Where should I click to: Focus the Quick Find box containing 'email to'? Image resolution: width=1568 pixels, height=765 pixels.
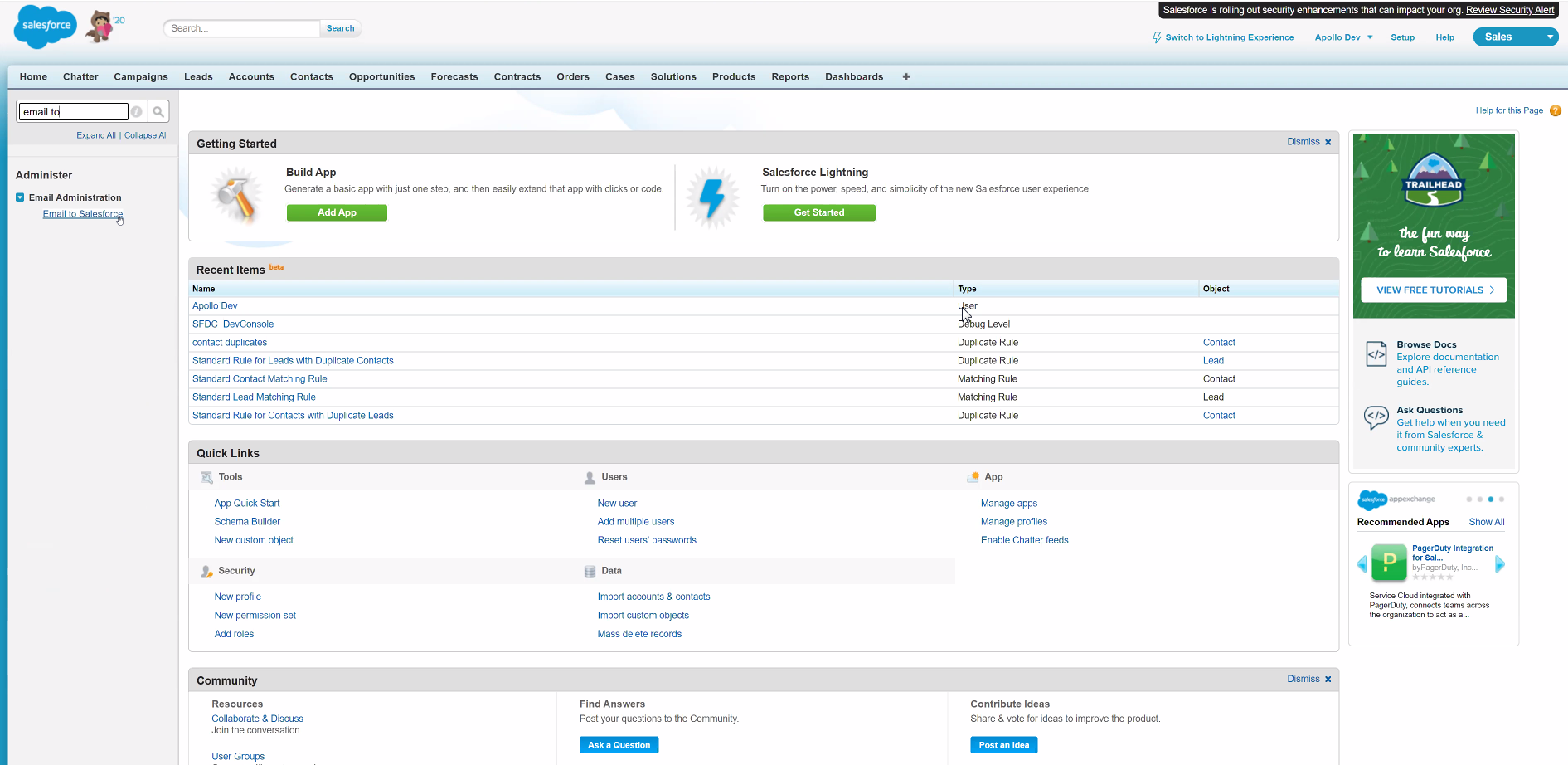pos(73,111)
